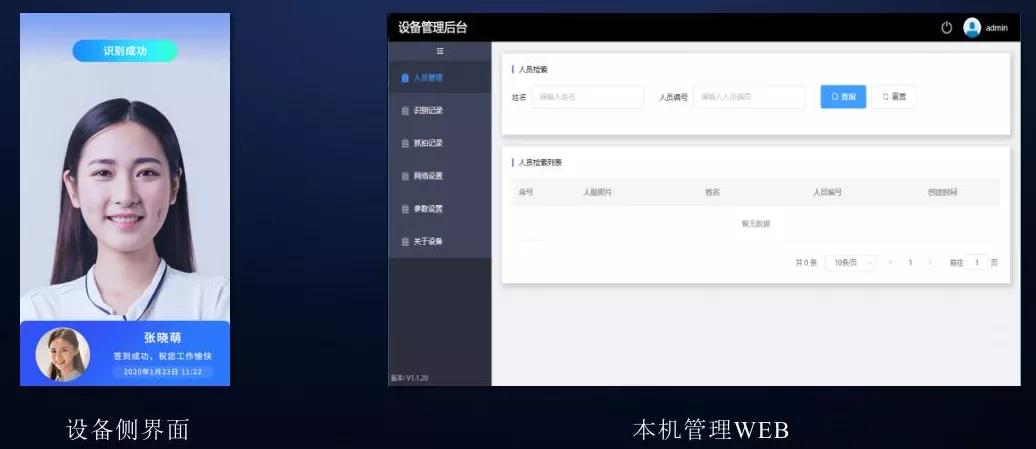
Task: Open the admin user avatar
Action: [972, 28]
